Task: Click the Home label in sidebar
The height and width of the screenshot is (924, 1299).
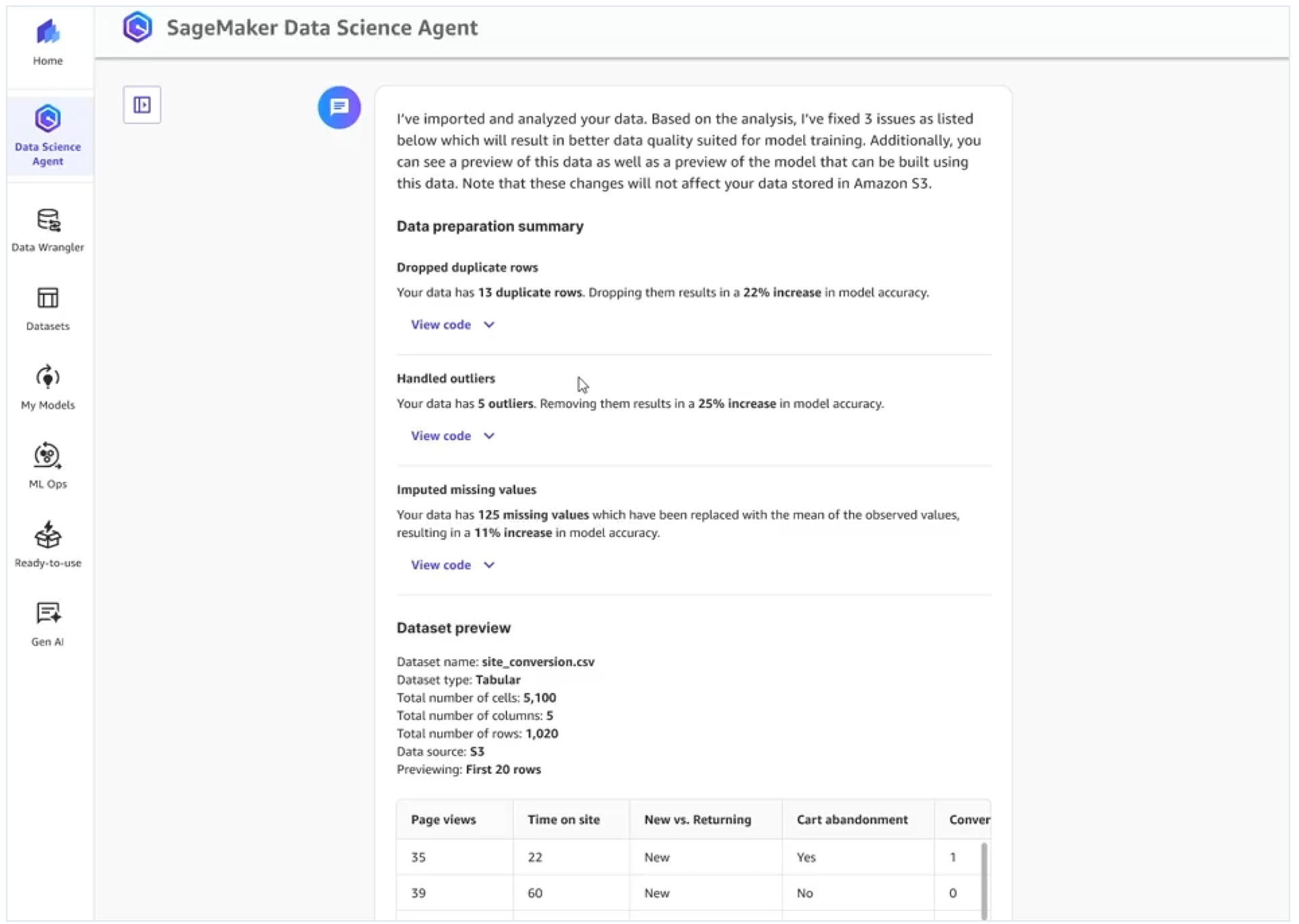Action: pyautogui.click(x=47, y=61)
